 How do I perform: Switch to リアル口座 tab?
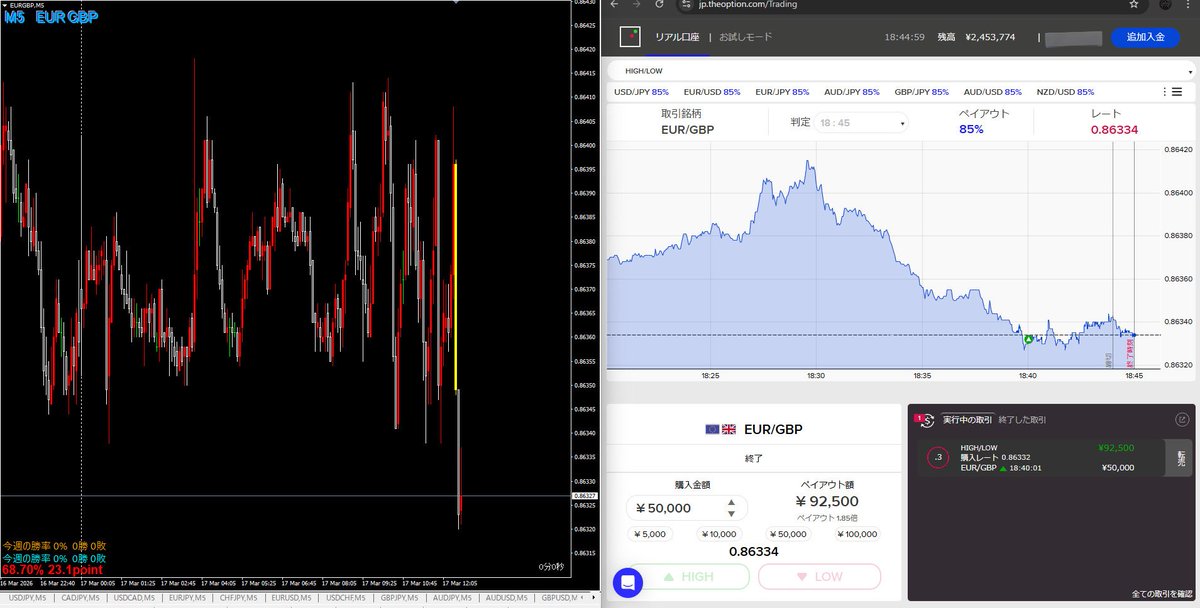click(676, 37)
